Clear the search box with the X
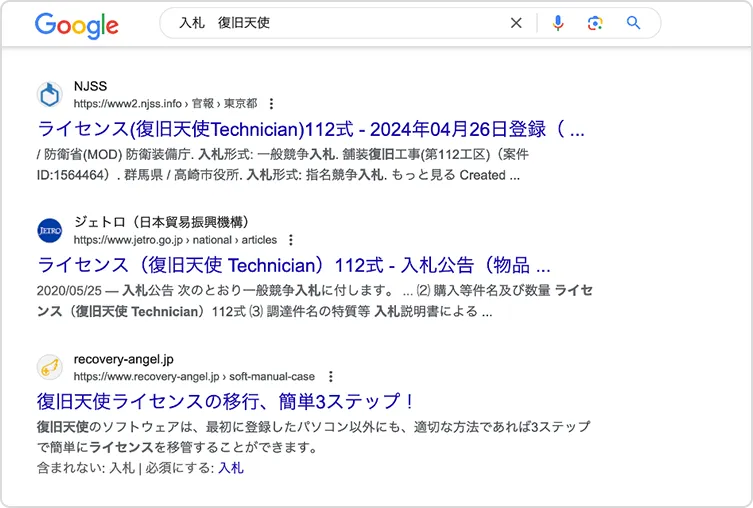 pos(516,23)
